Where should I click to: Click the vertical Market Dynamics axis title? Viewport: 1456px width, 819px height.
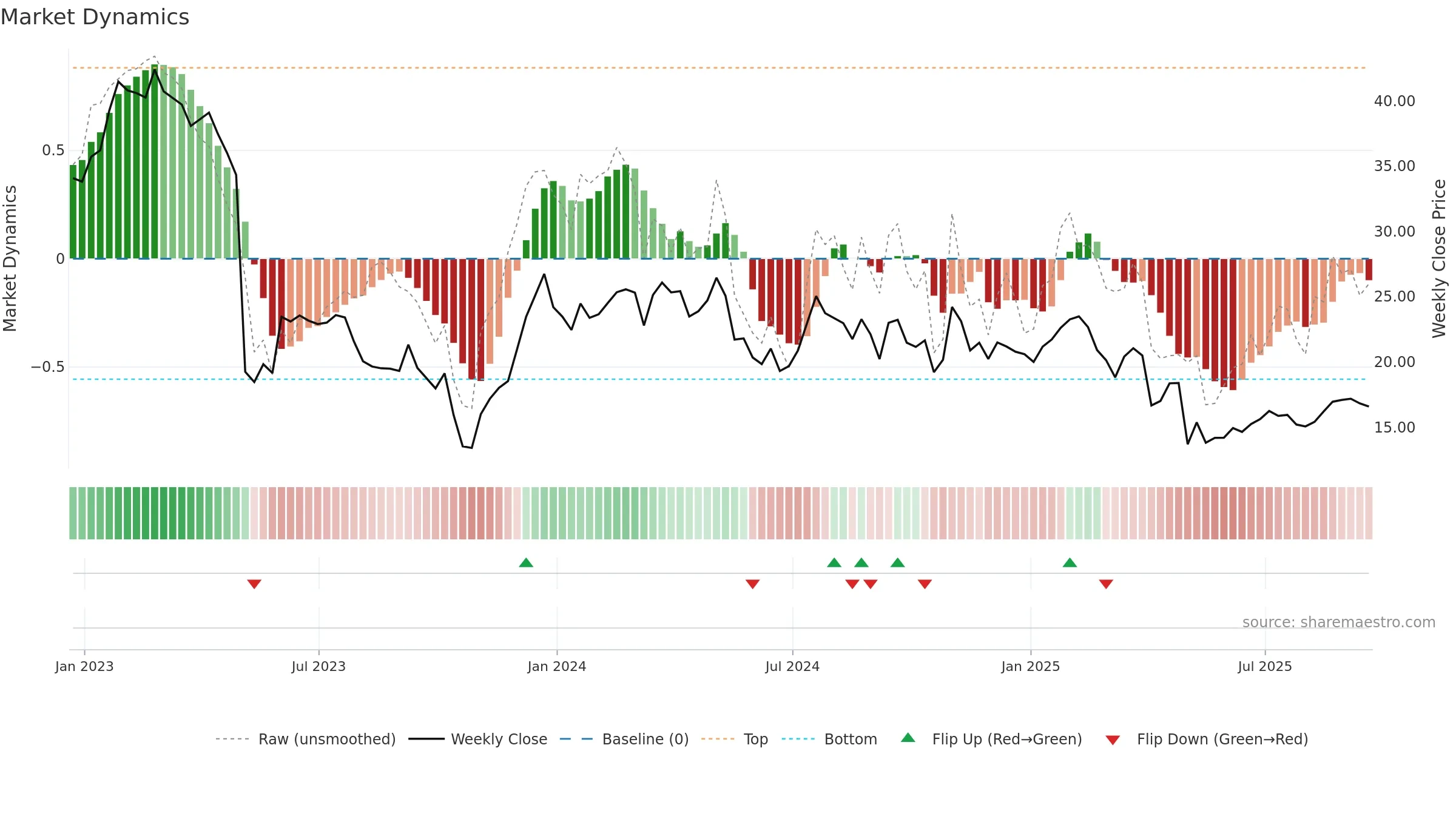pos(10,258)
